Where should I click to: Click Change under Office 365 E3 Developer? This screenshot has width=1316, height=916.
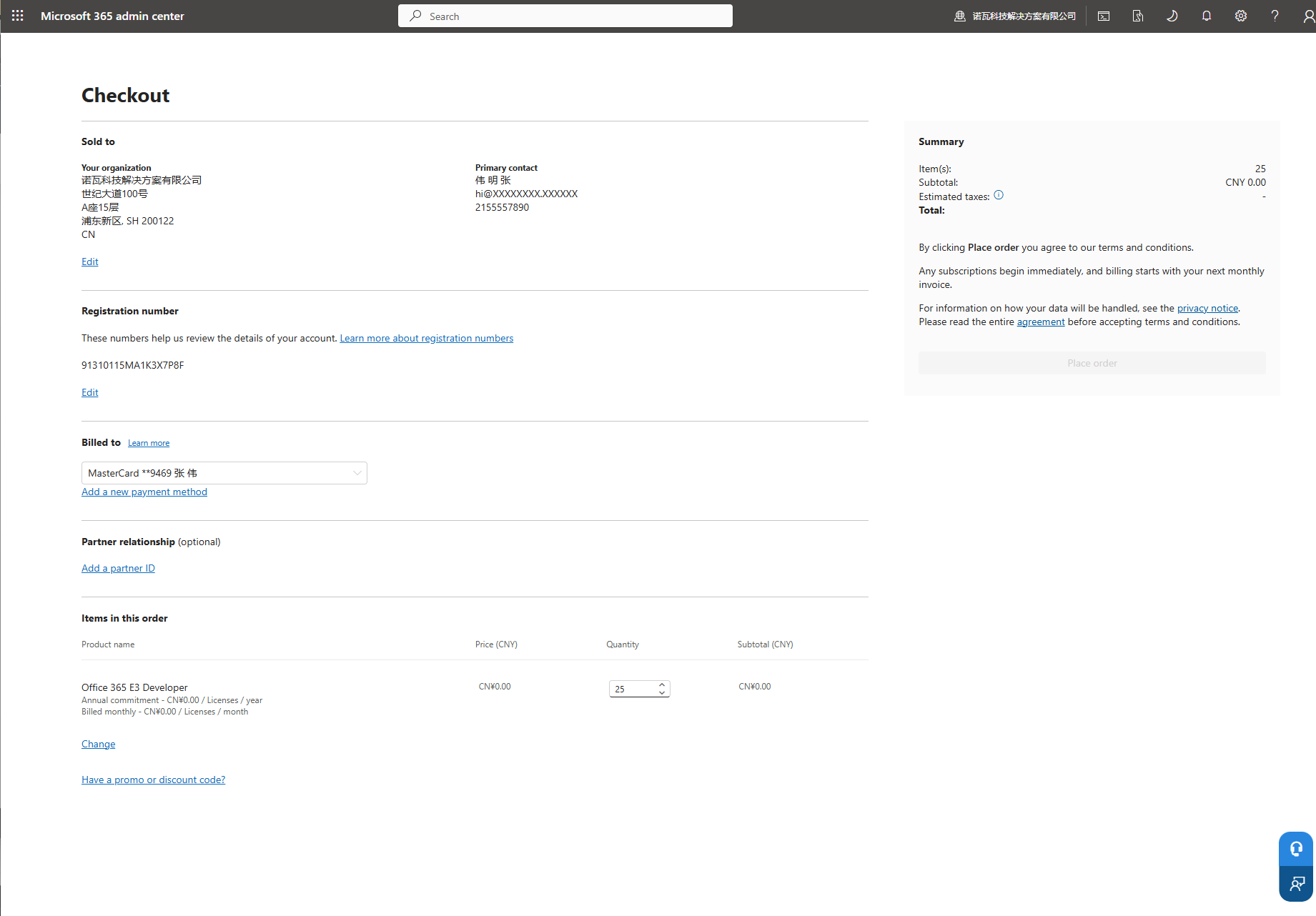click(x=99, y=744)
